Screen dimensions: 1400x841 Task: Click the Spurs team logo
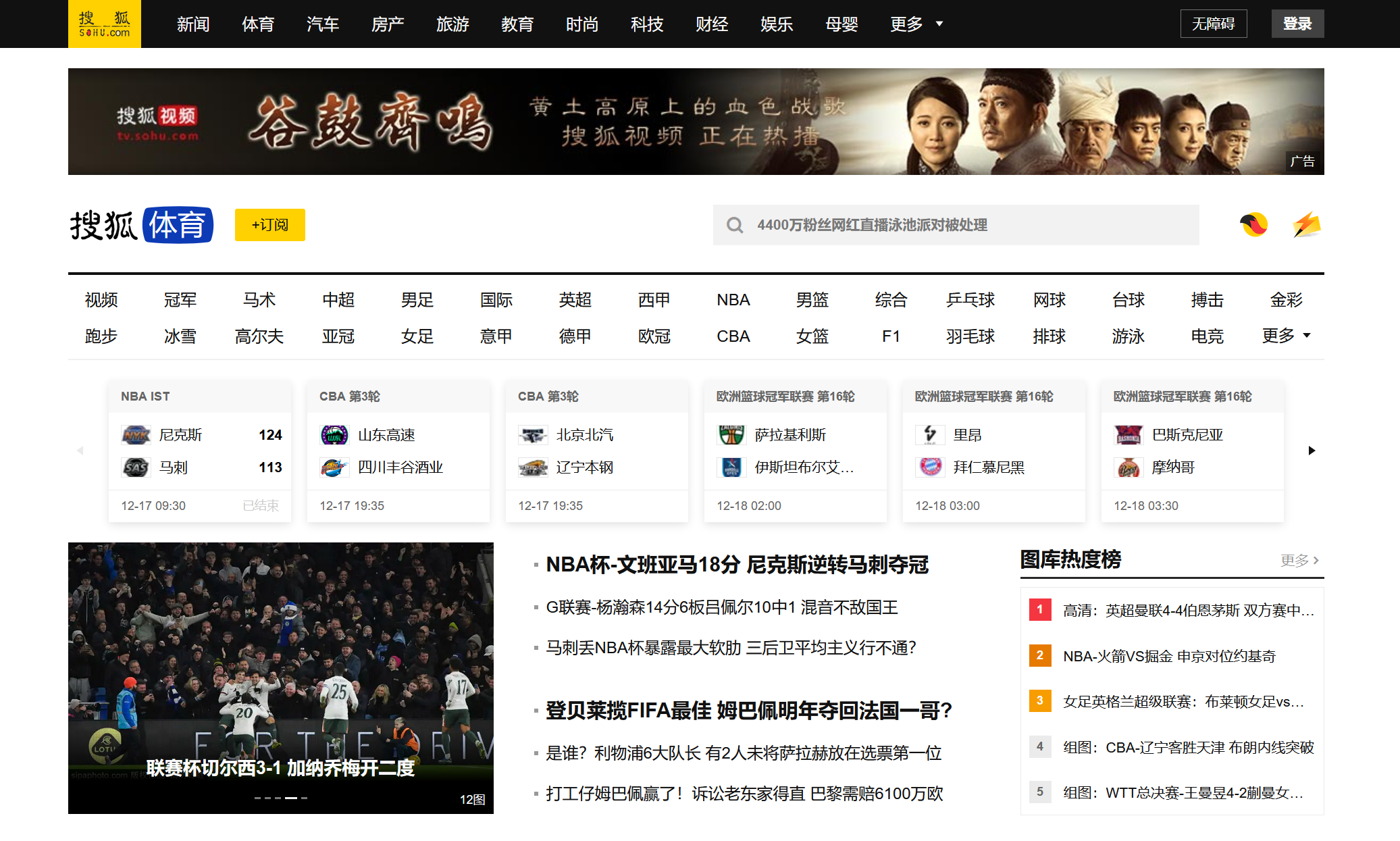[x=136, y=467]
